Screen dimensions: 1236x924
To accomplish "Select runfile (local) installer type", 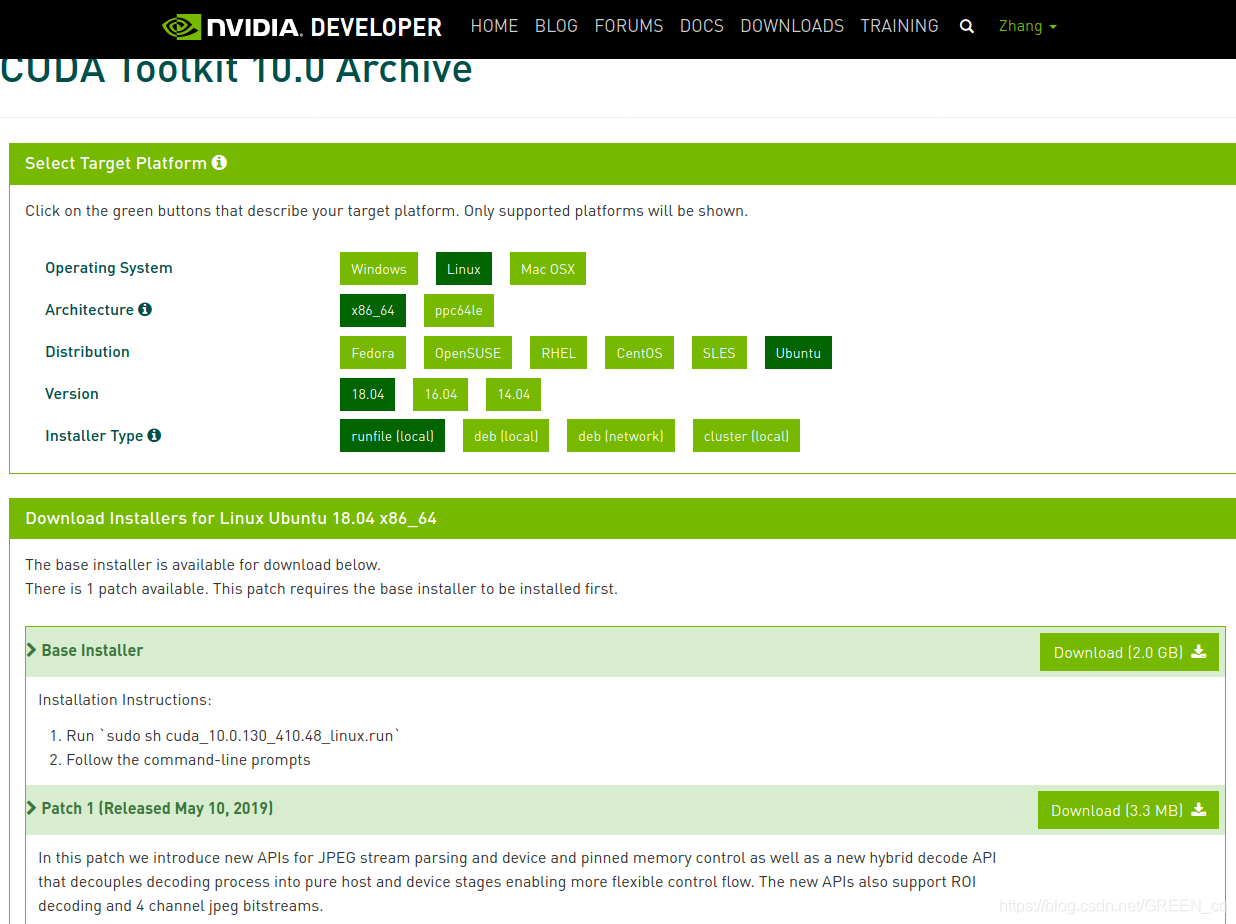I will 393,436.
